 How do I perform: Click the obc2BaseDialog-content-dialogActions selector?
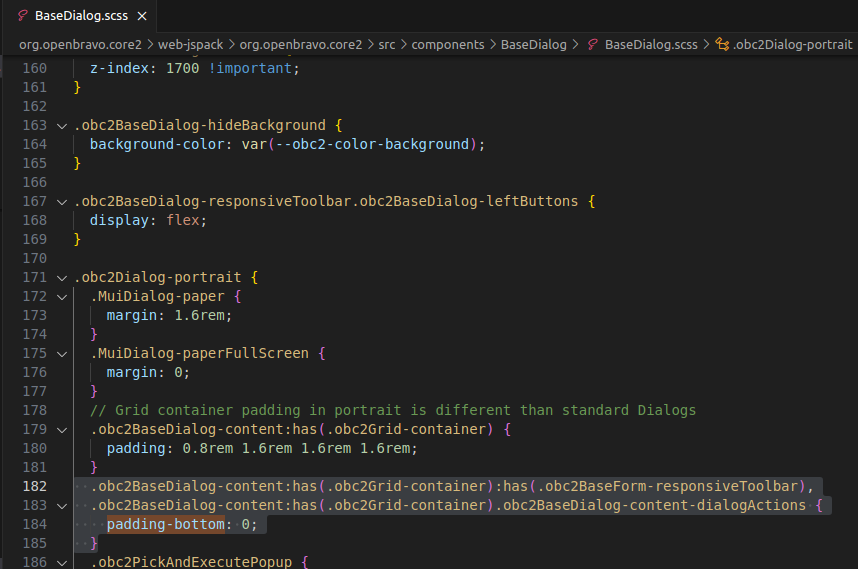coord(651,505)
